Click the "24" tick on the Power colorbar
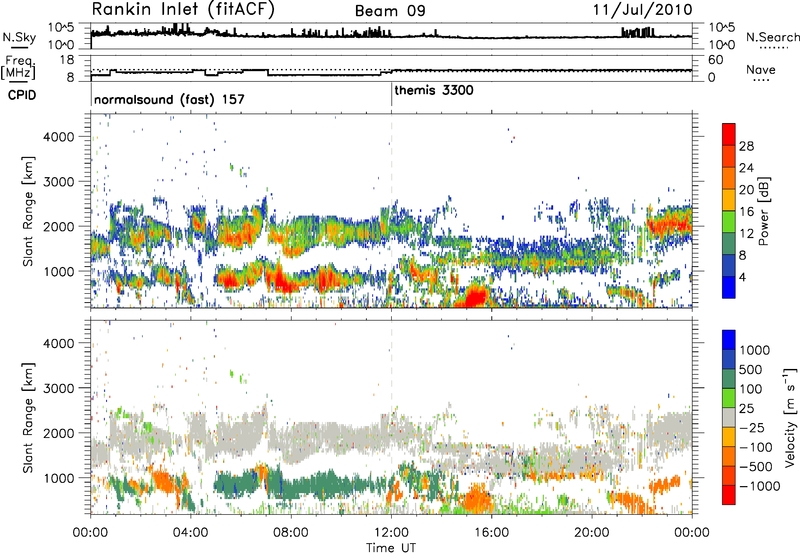The height and width of the screenshot is (554, 800). (x=746, y=168)
